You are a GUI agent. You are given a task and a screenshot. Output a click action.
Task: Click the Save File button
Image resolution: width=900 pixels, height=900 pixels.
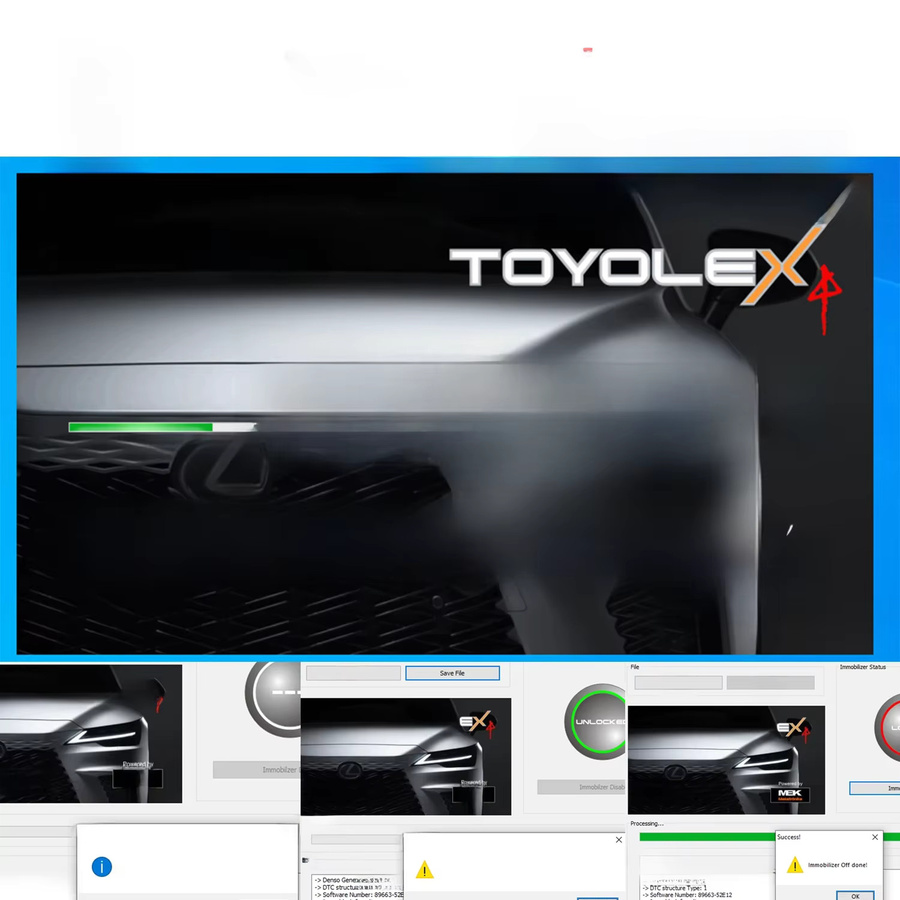click(x=452, y=673)
